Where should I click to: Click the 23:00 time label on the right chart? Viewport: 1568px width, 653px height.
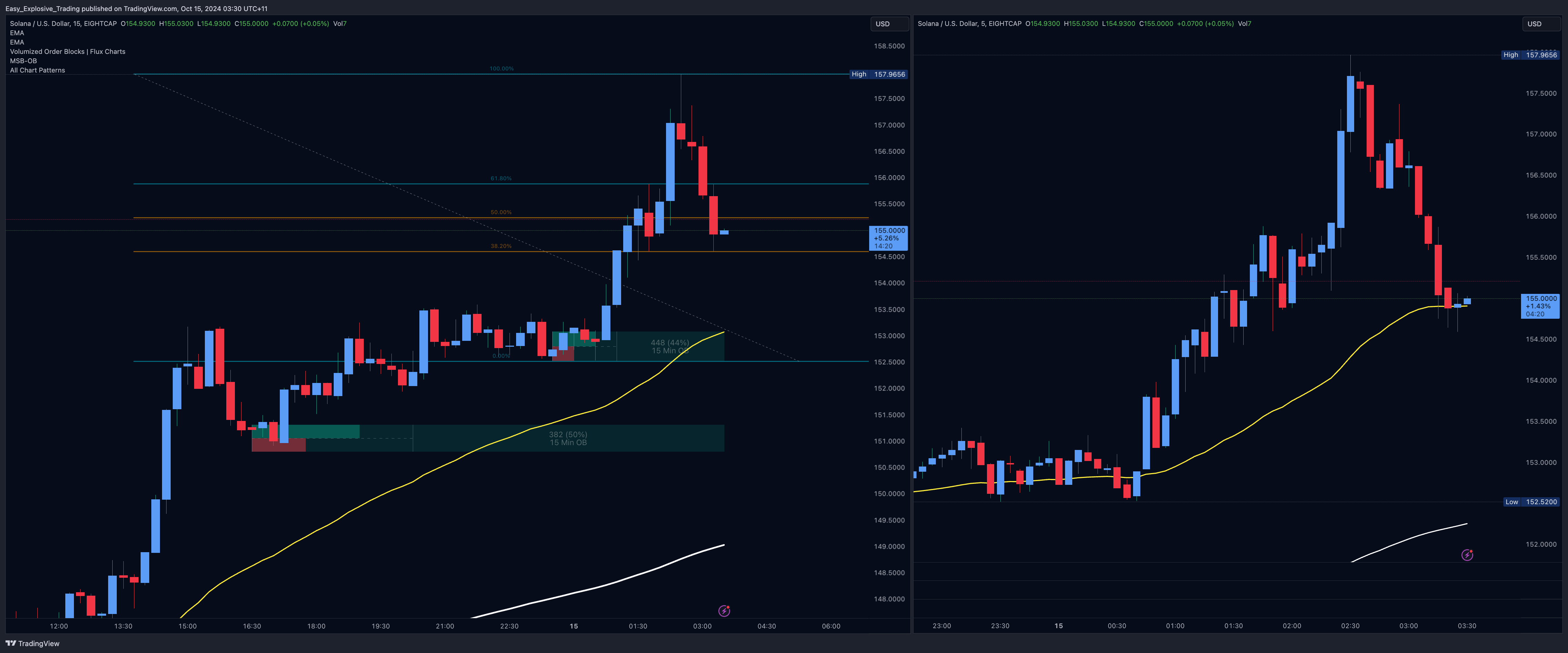pos(942,626)
